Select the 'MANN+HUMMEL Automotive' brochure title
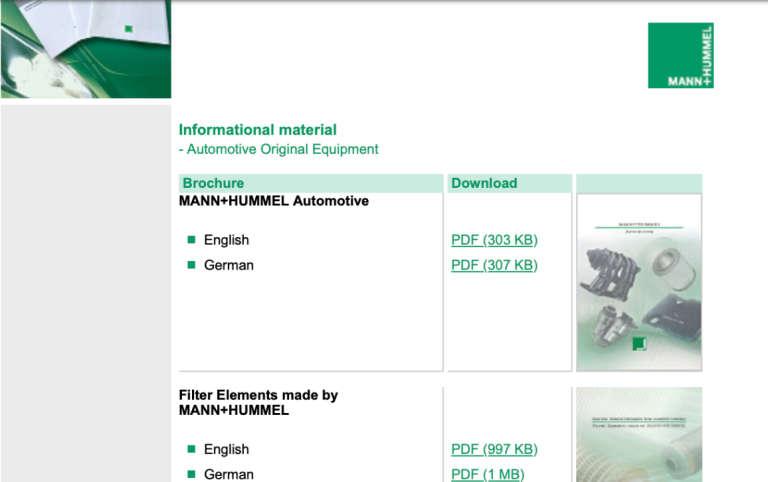This screenshot has width=768, height=482. pos(274,201)
